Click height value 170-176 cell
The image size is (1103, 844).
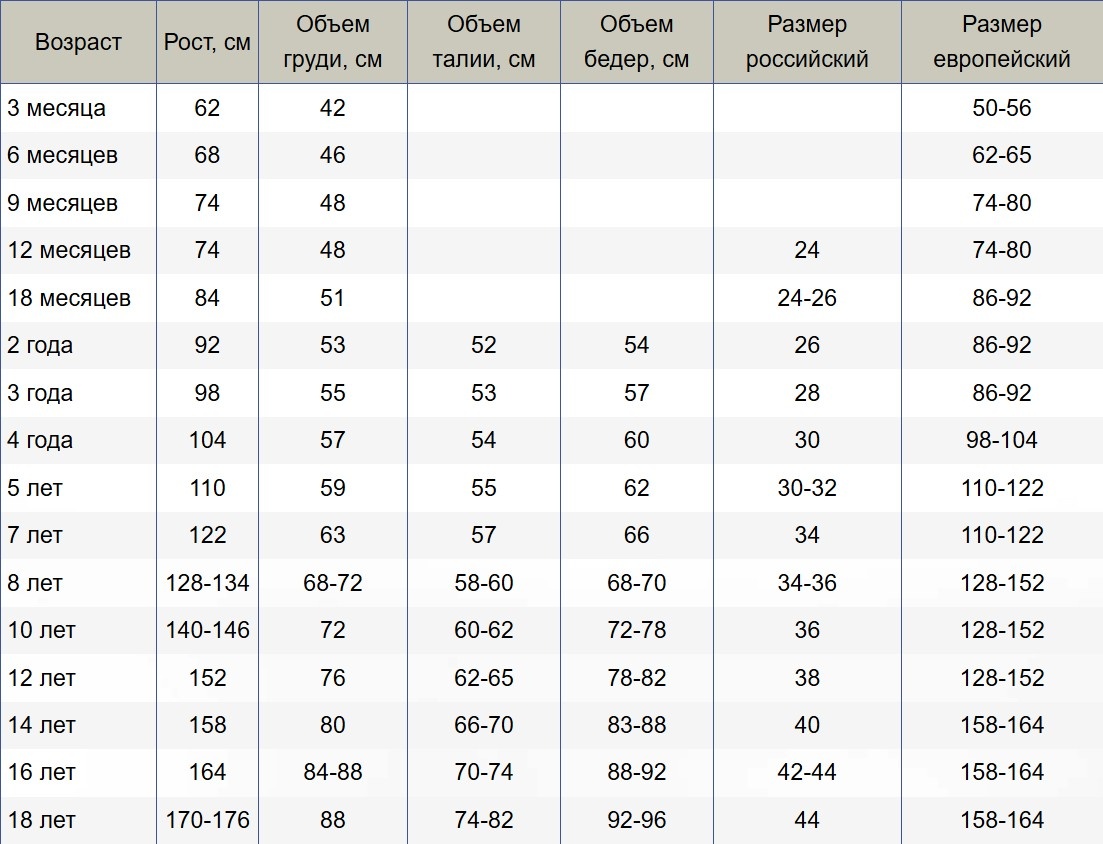[x=208, y=820]
